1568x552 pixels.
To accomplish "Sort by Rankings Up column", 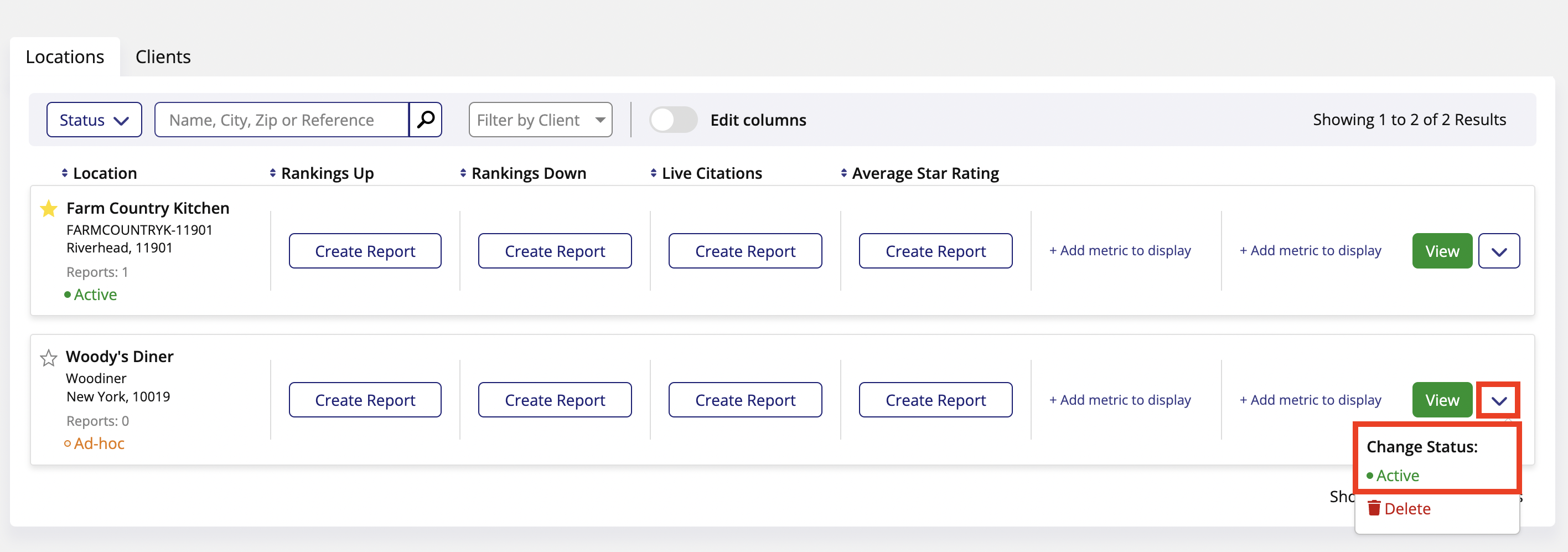I will point(273,173).
